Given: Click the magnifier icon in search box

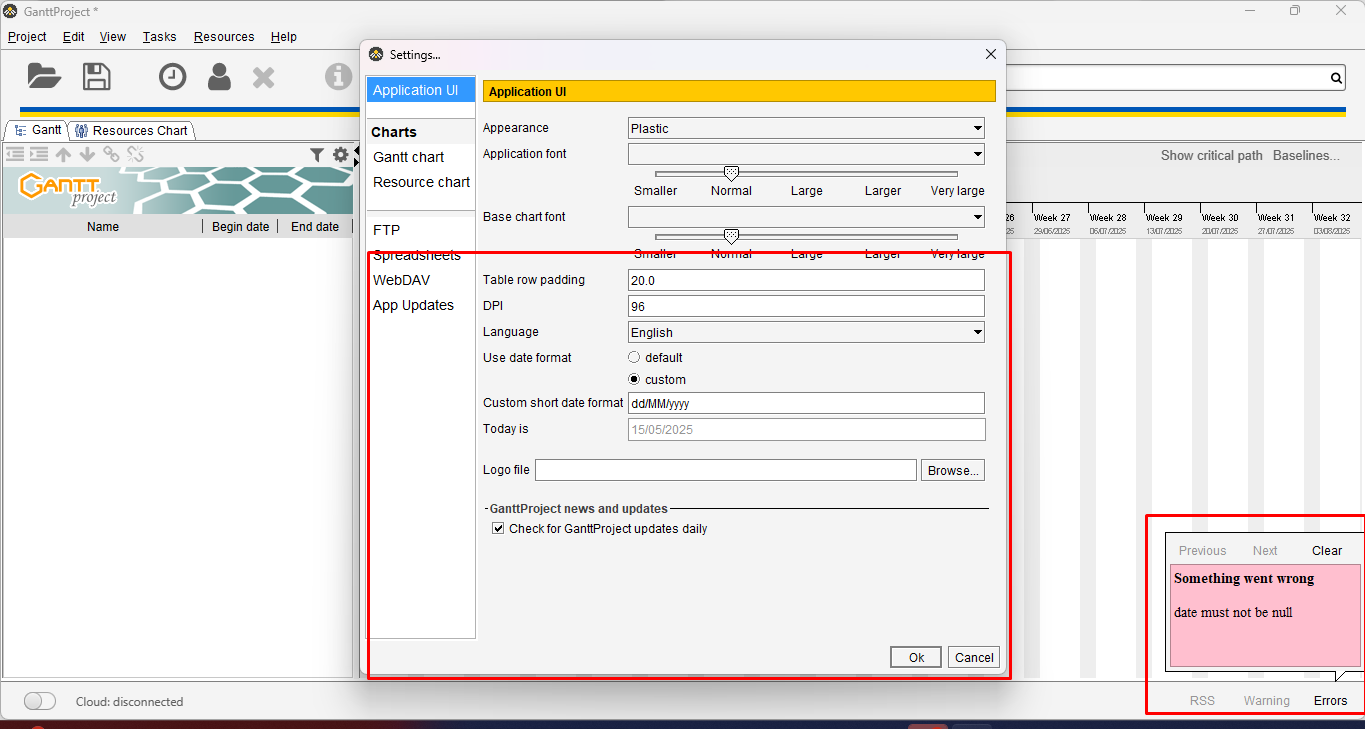Looking at the screenshot, I should (1336, 78).
